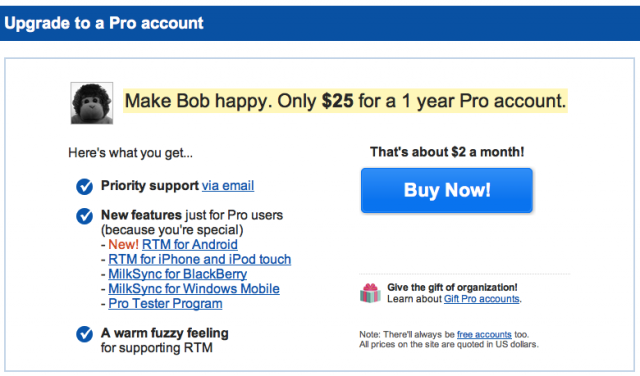Viewport: 640px width, 376px height.
Task: Click the Upgrade to a Pro account header
Action: (x=104, y=23)
